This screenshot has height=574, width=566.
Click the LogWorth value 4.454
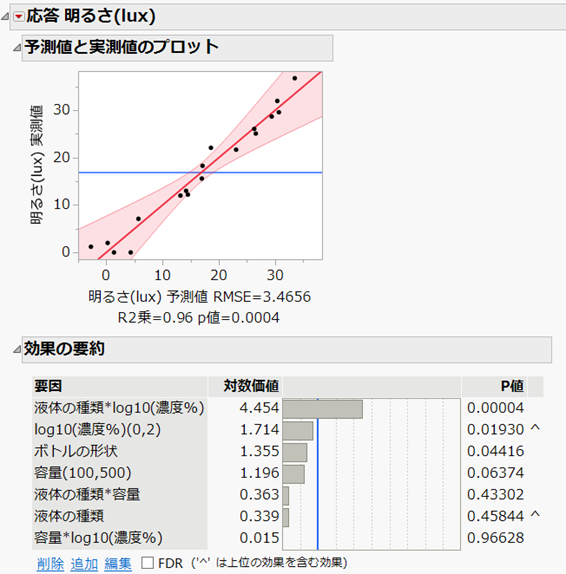[259, 408]
